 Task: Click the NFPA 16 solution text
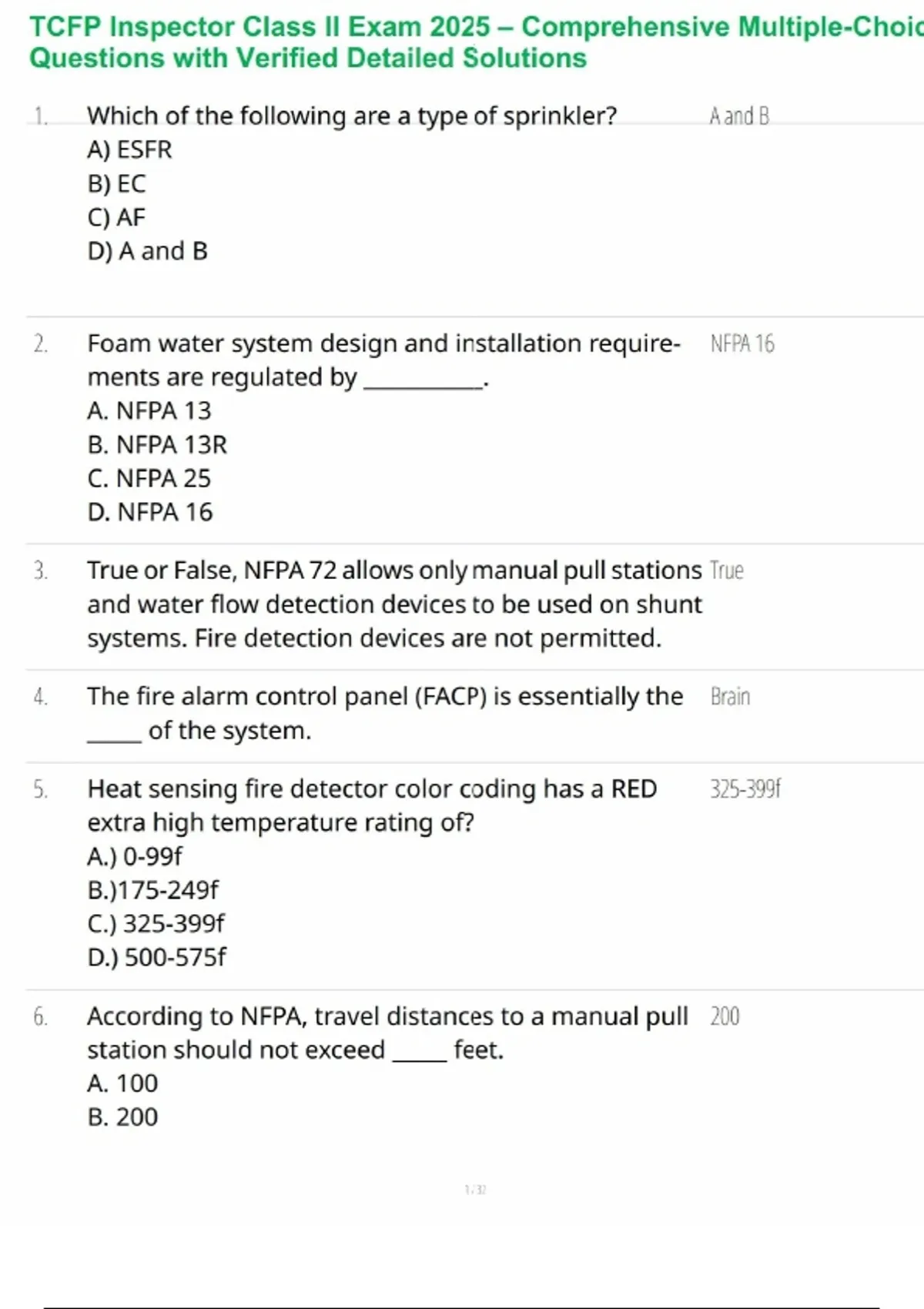(742, 343)
